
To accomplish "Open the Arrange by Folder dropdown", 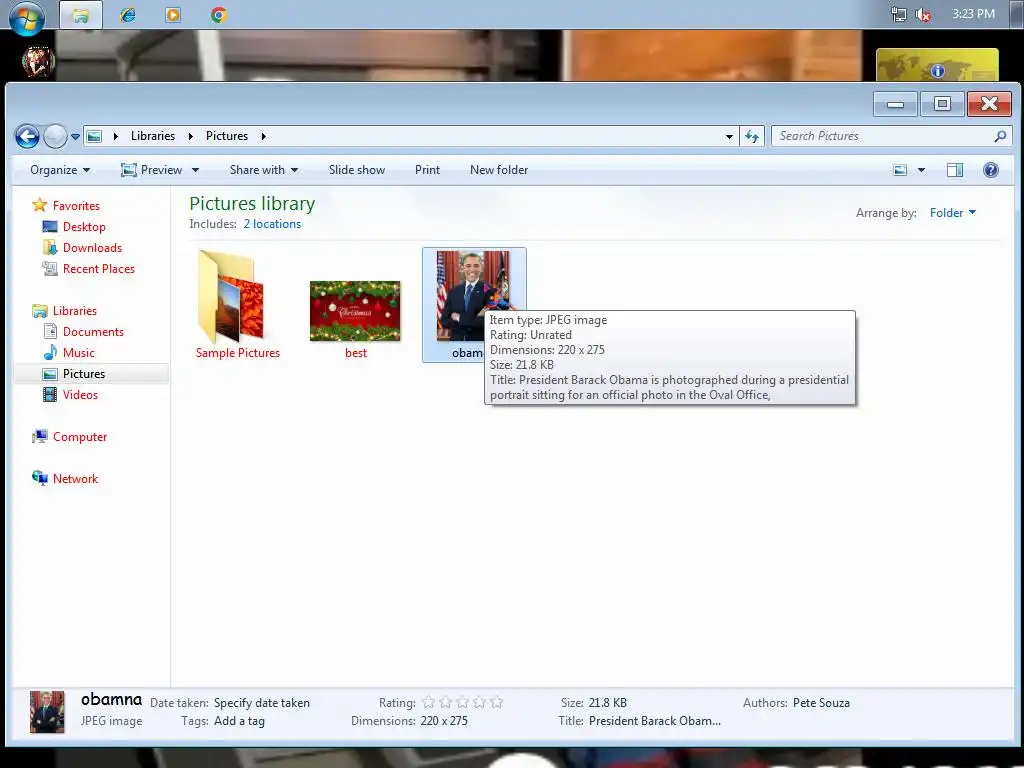I will (x=953, y=213).
